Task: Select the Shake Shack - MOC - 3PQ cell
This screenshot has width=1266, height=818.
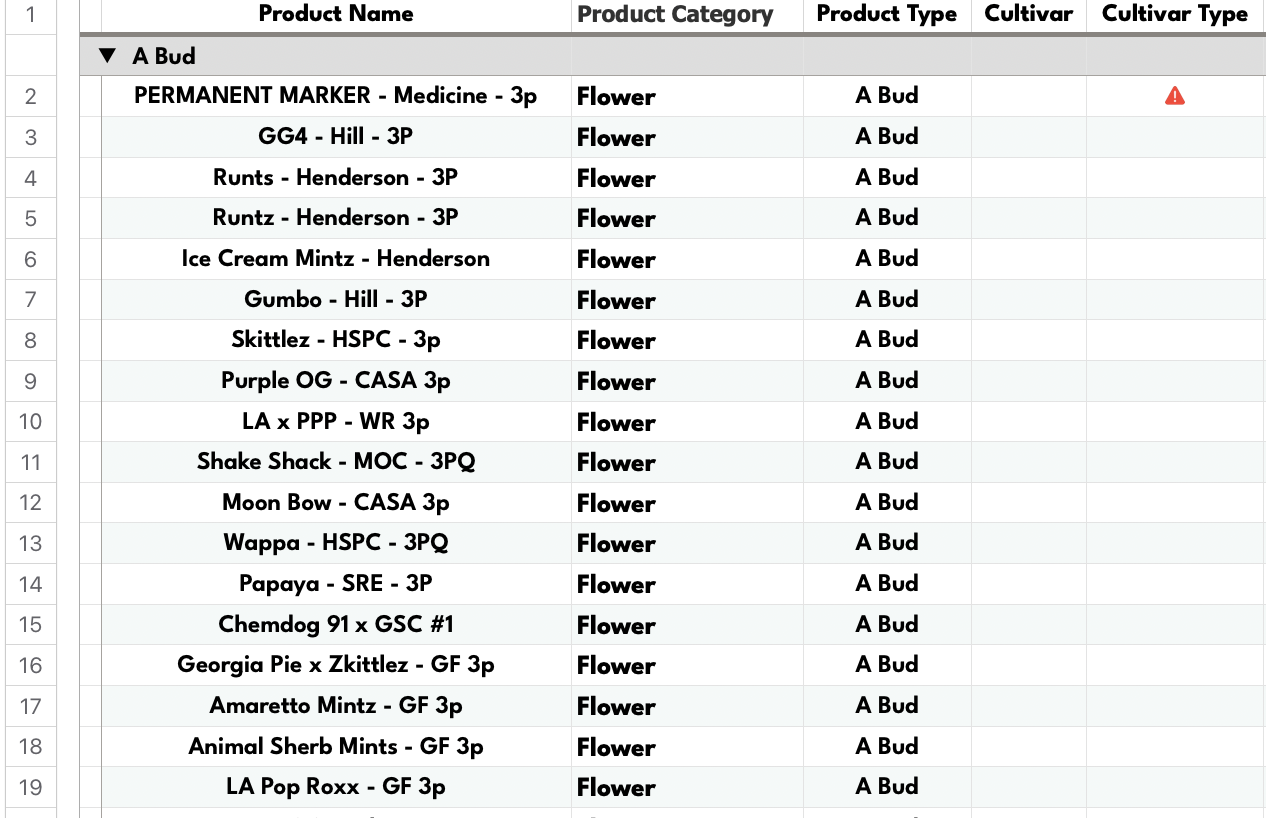Action: 336,462
